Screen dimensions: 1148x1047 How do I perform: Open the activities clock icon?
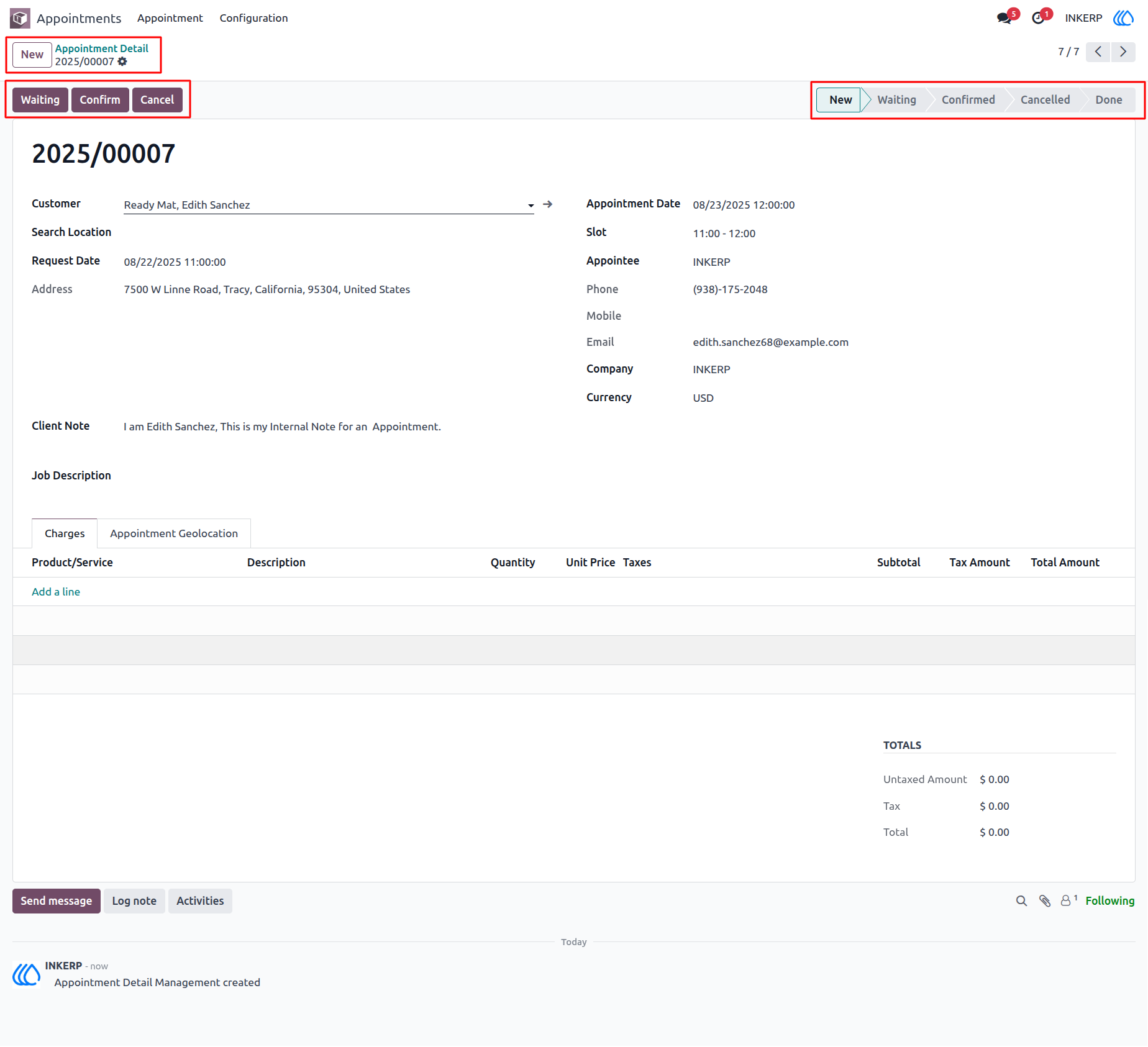pyautogui.click(x=1038, y=18)
